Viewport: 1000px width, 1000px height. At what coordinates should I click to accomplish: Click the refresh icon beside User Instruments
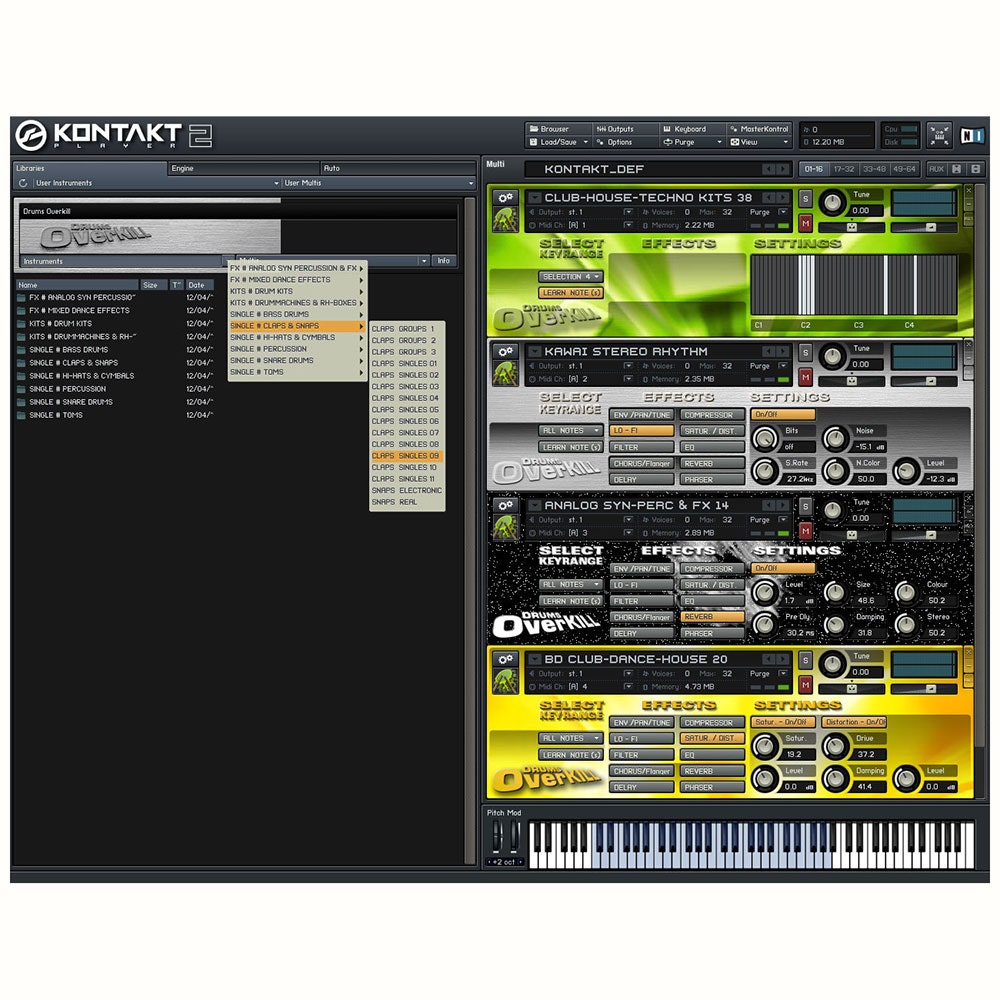(24, 183)
